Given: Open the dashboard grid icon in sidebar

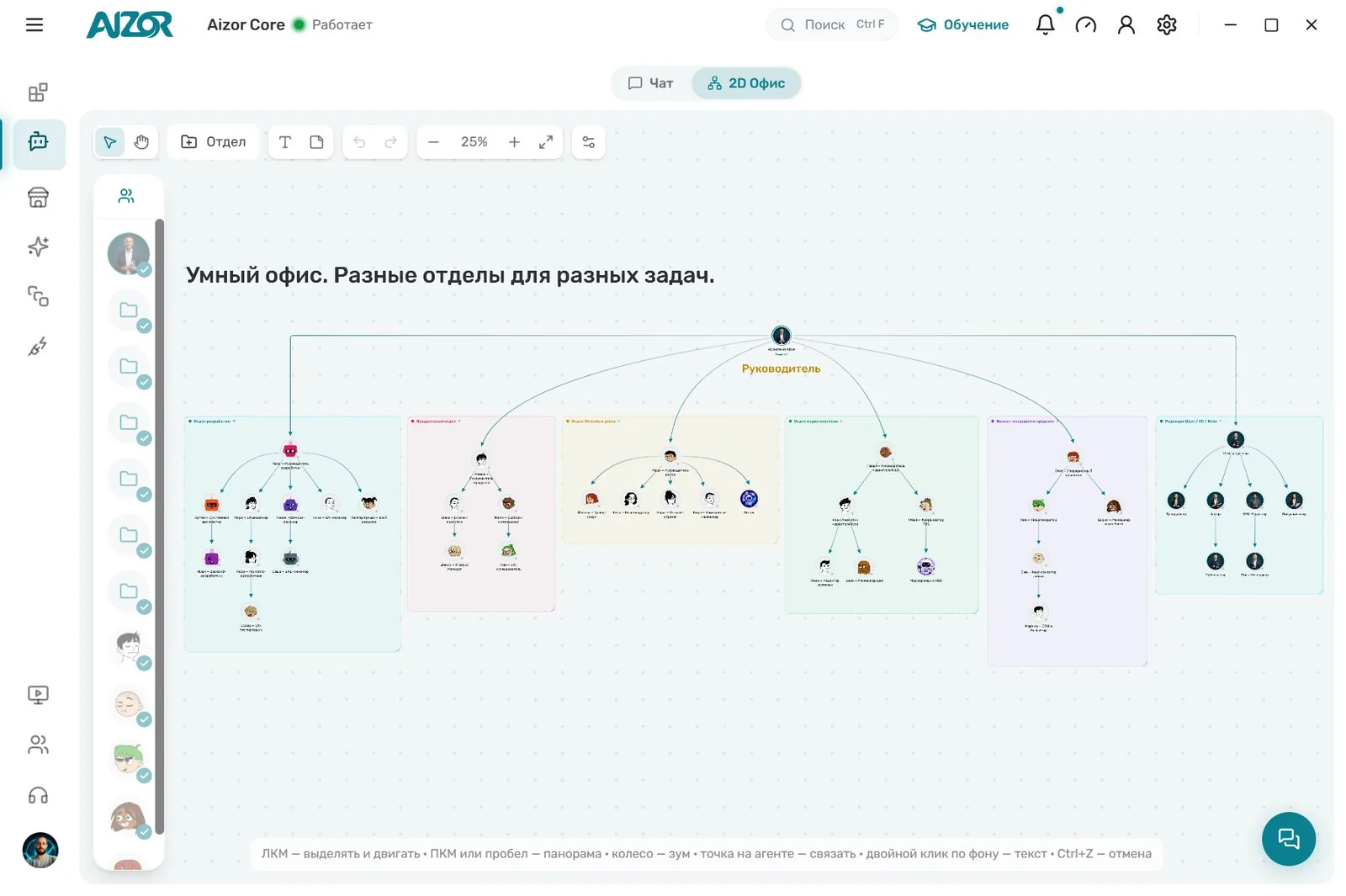Looking at the screenshot, I should point(38,93).
